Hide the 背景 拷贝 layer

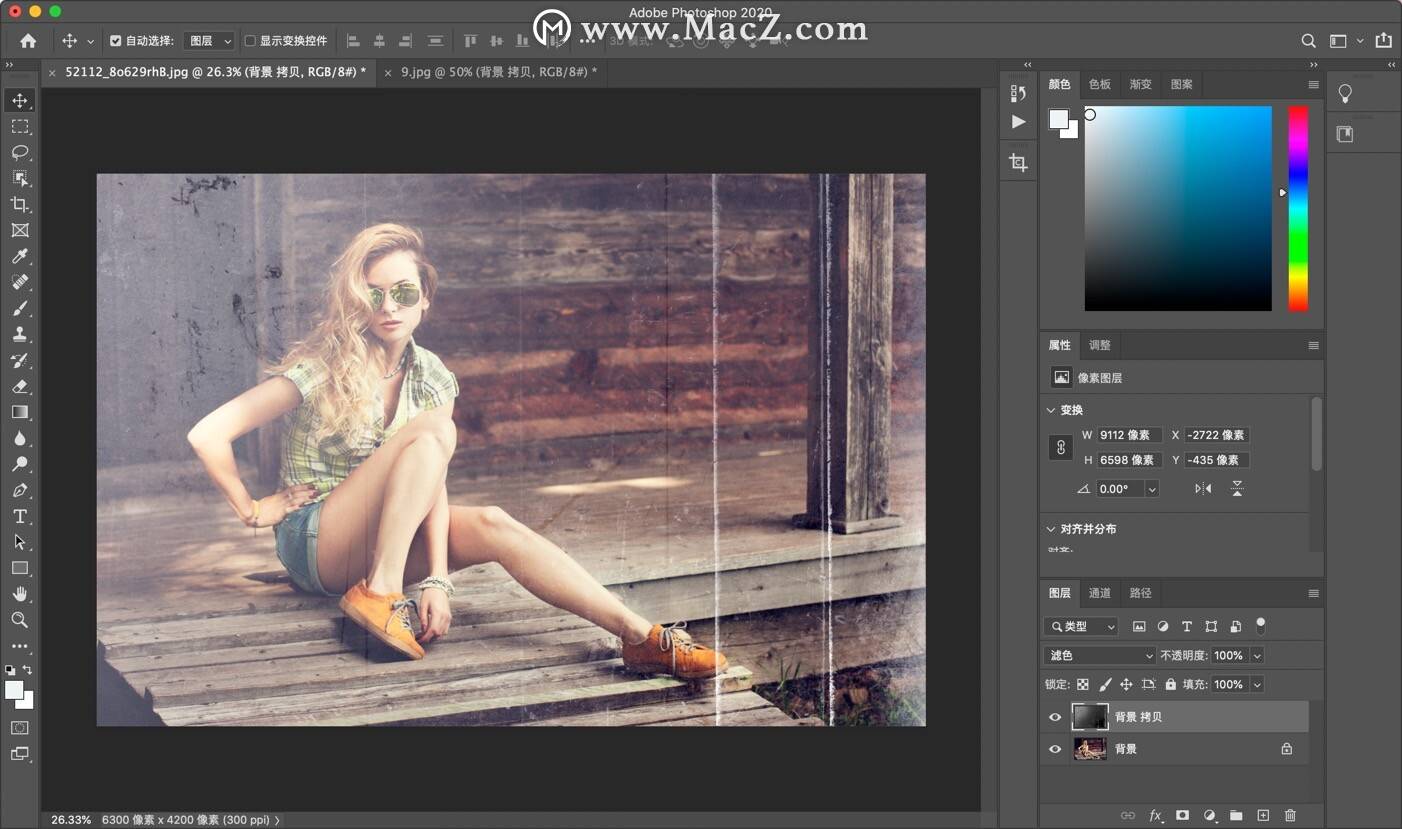tap(1054, 717)
